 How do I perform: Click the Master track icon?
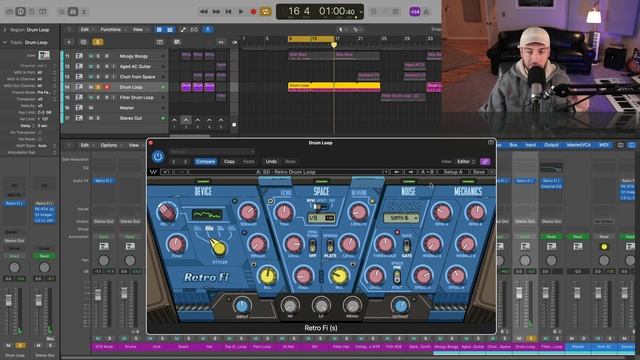click(79, 108)
